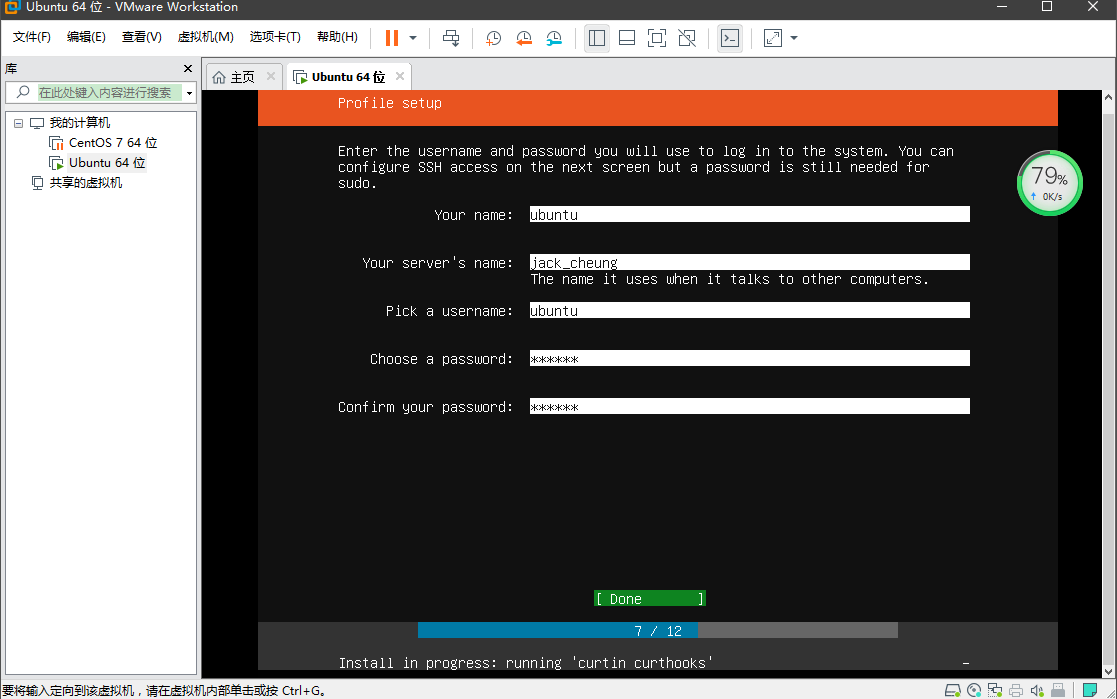Click the Profile setup header text
This screenshot has height=699, width=1117.
[x=389, y=103]
